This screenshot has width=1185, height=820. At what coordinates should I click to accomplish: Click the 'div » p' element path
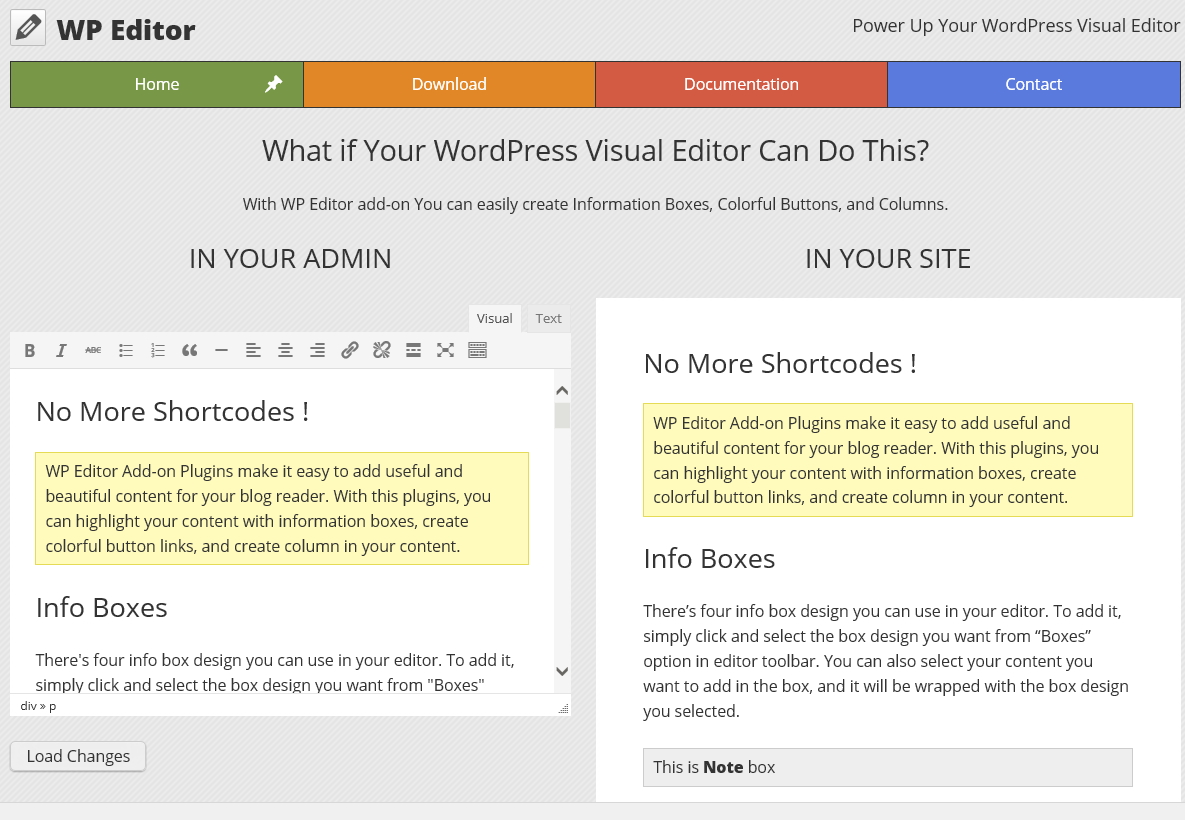coord(38,706)
